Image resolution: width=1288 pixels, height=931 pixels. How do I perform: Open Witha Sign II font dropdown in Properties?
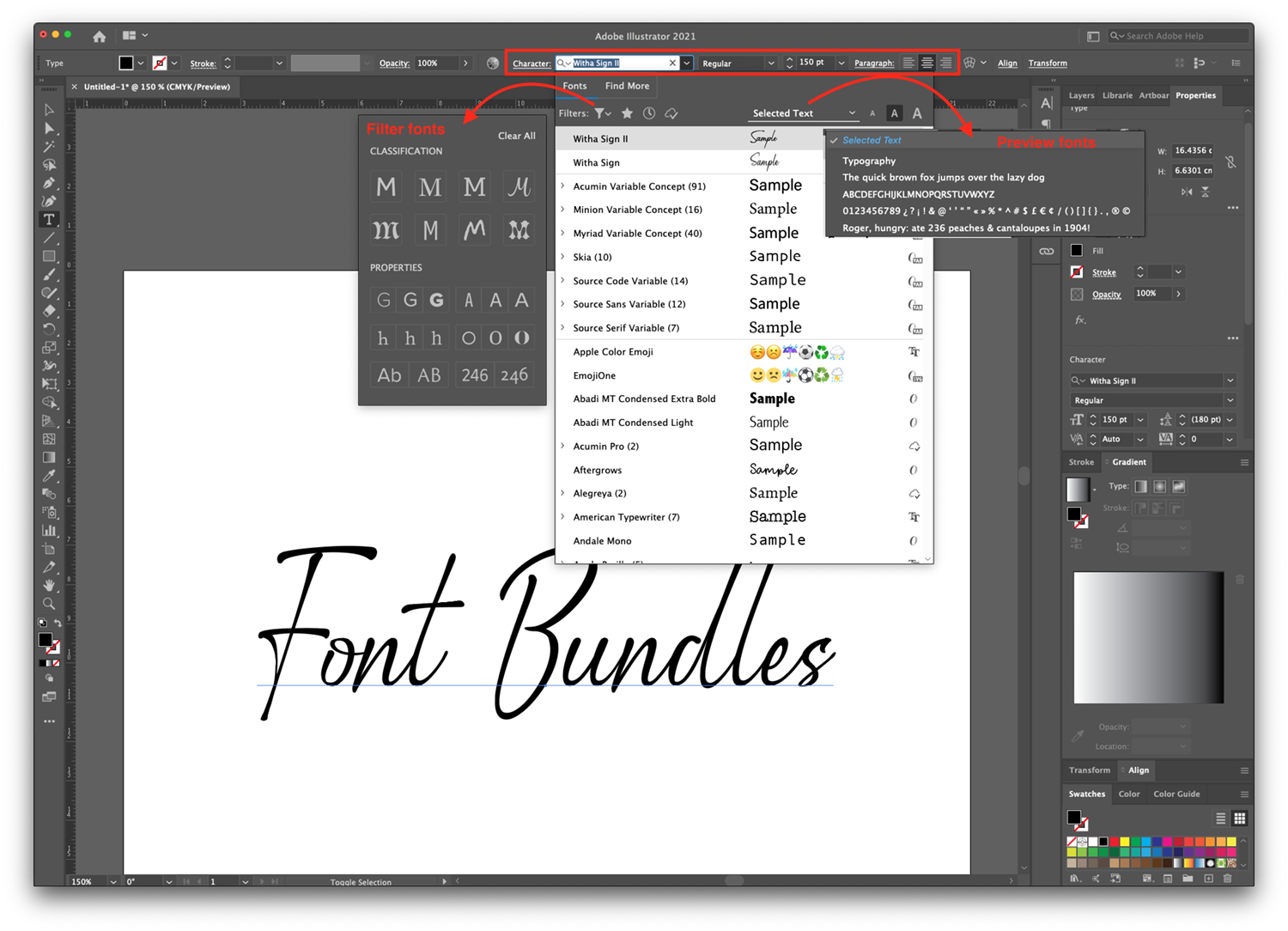[x=1230, y=380]
